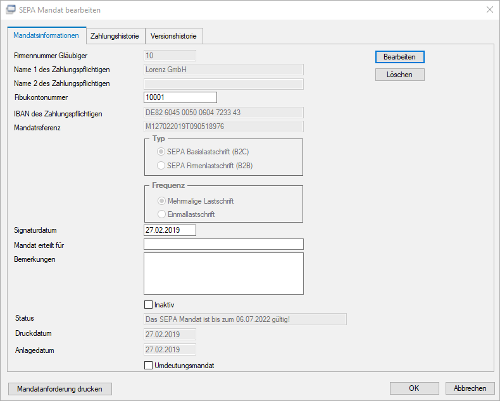Viewport: 500px width, 401px height.
Task: Click the SEPA Mandat window title icon
Action: point(11,10)
